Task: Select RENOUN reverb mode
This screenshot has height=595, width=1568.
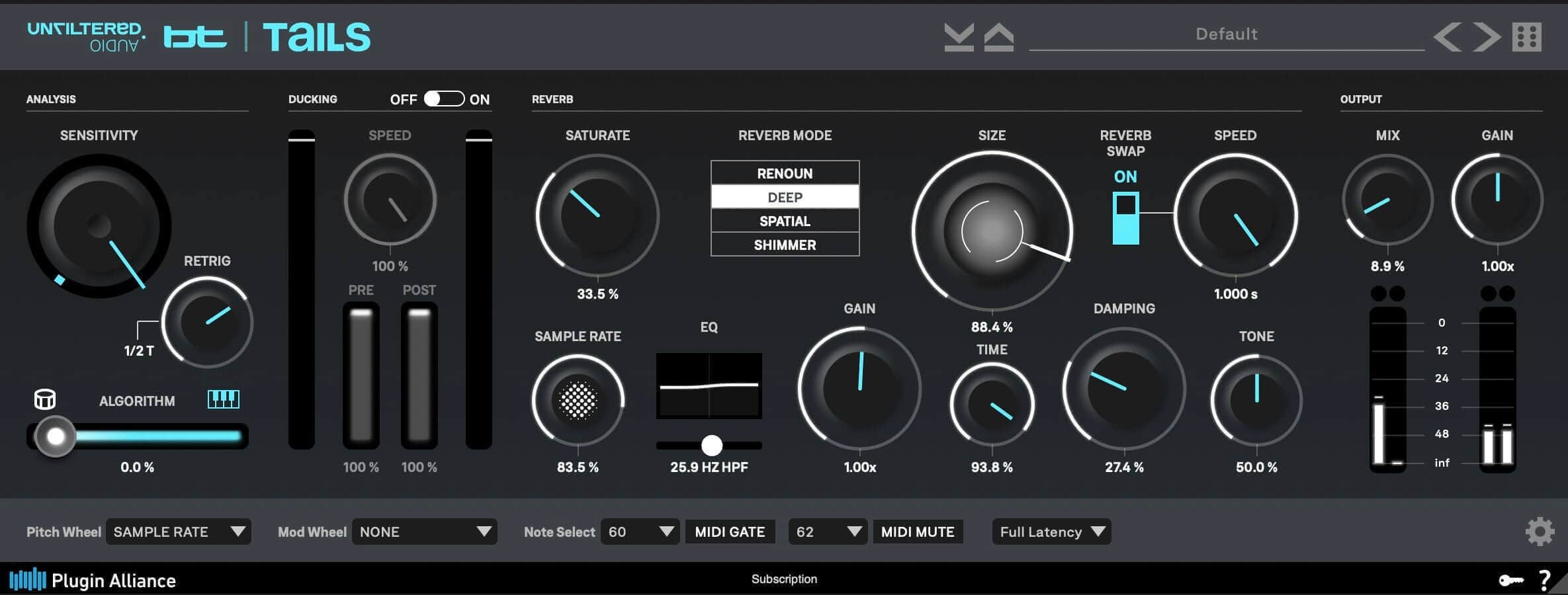Action: (x=785, y=173)
